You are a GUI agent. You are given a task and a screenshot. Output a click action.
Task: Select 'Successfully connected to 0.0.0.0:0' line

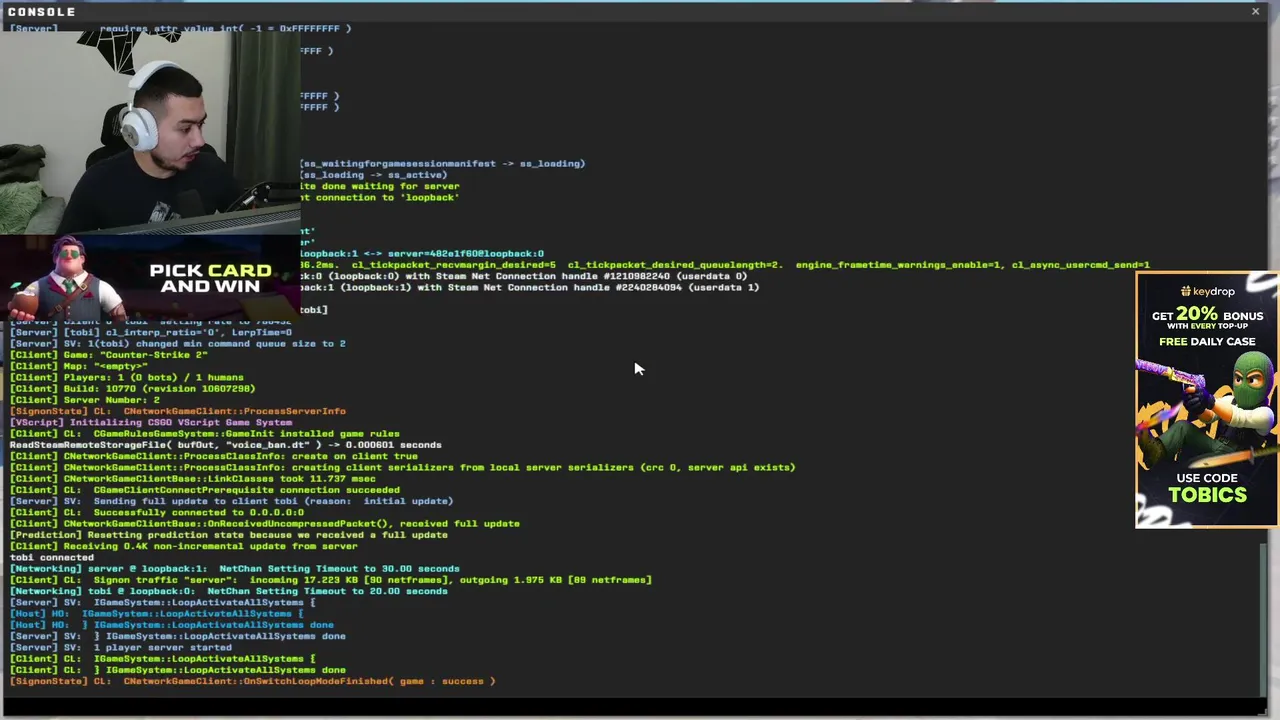click(157, 512)
